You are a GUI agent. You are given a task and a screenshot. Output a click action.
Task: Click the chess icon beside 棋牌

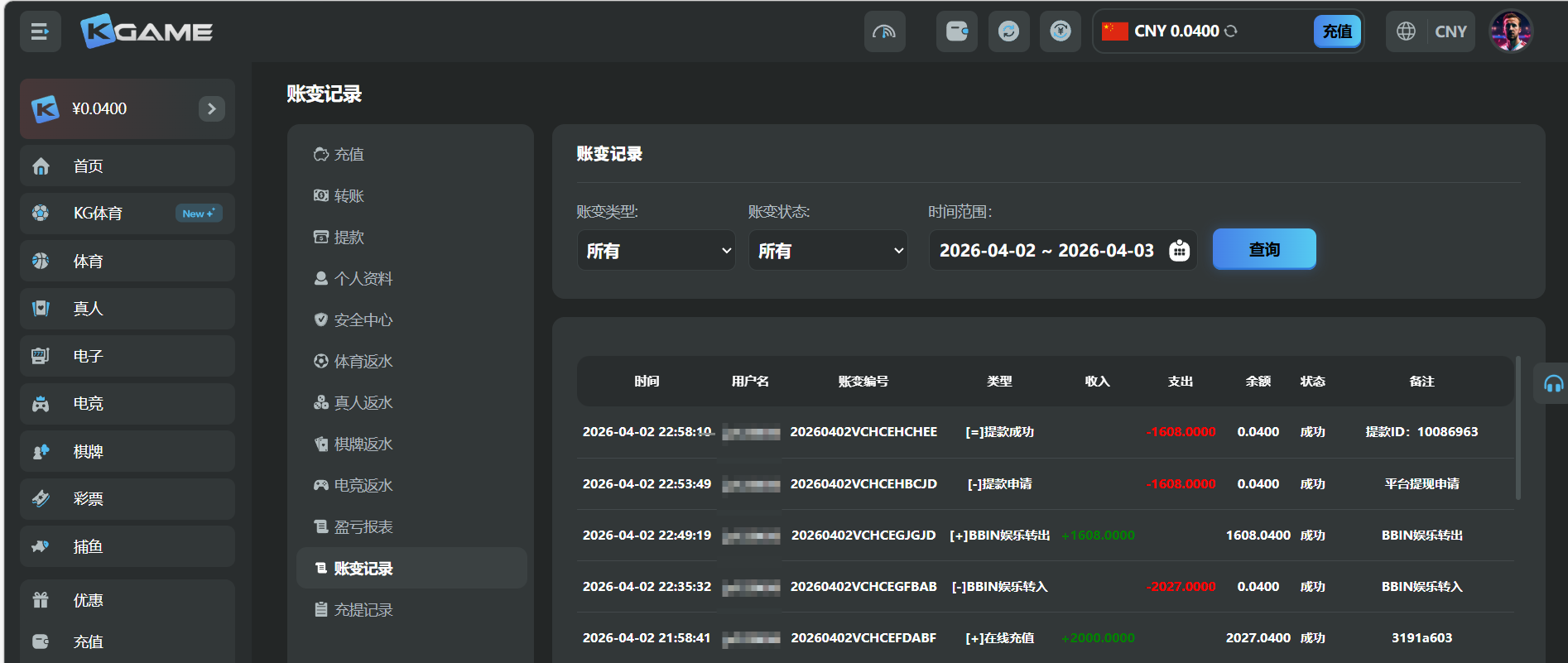point(41,452)
